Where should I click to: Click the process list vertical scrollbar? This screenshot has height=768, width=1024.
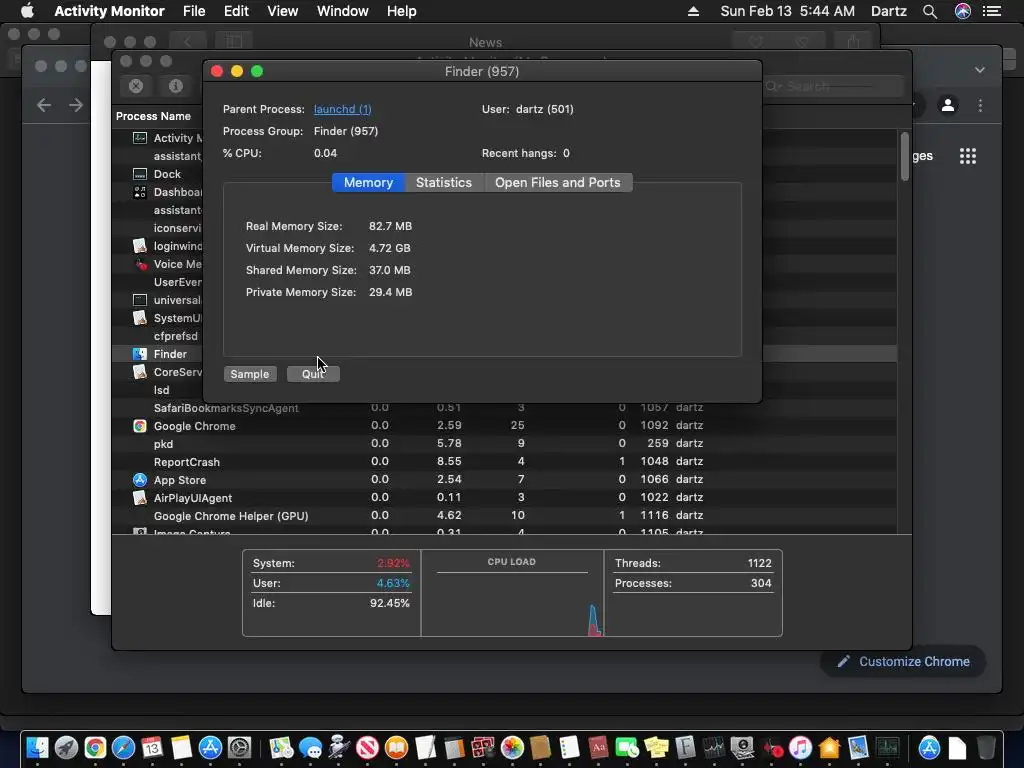(x=904, y=157)
